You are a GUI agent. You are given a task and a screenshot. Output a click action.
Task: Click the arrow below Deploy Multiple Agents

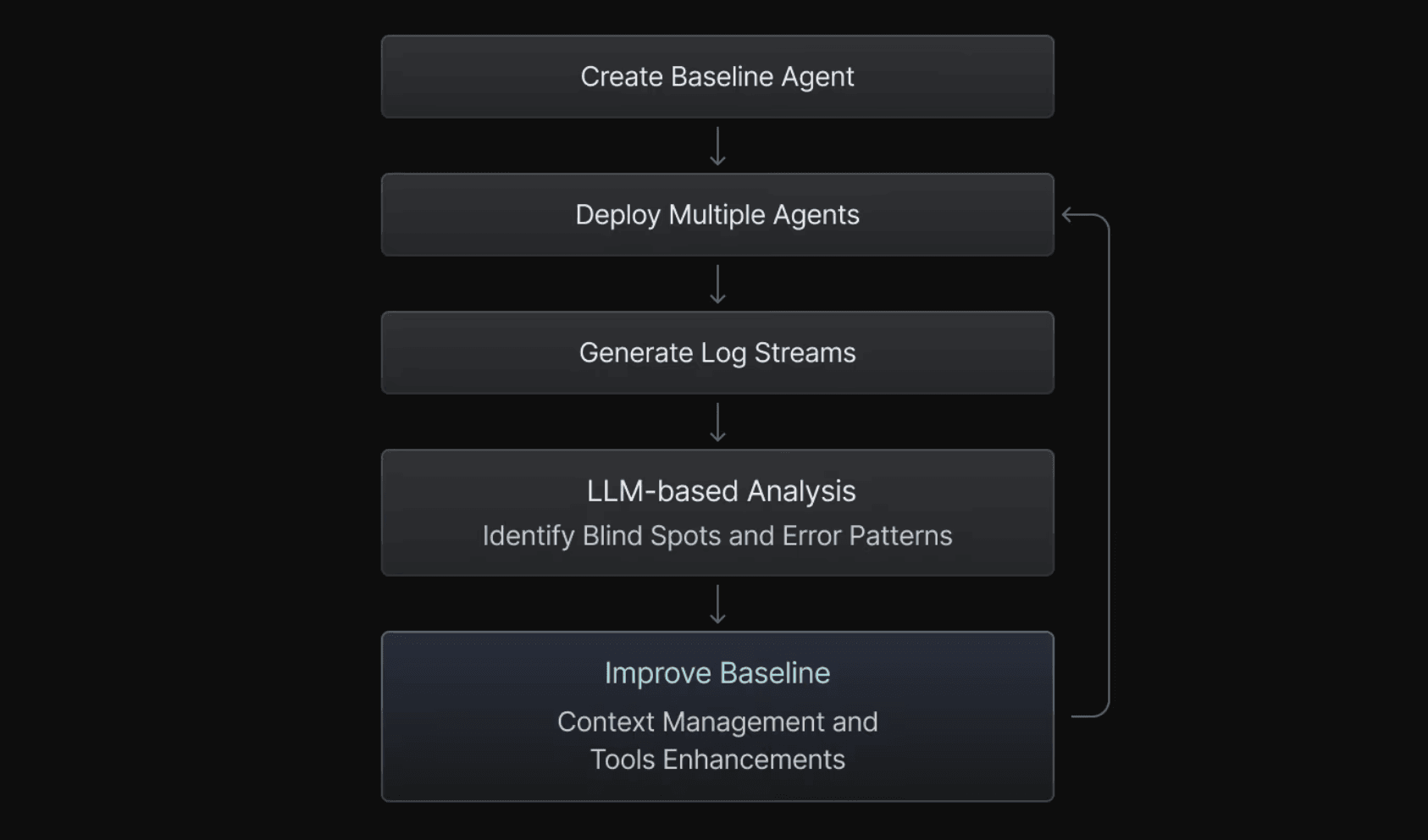click(x=717, y=284)
